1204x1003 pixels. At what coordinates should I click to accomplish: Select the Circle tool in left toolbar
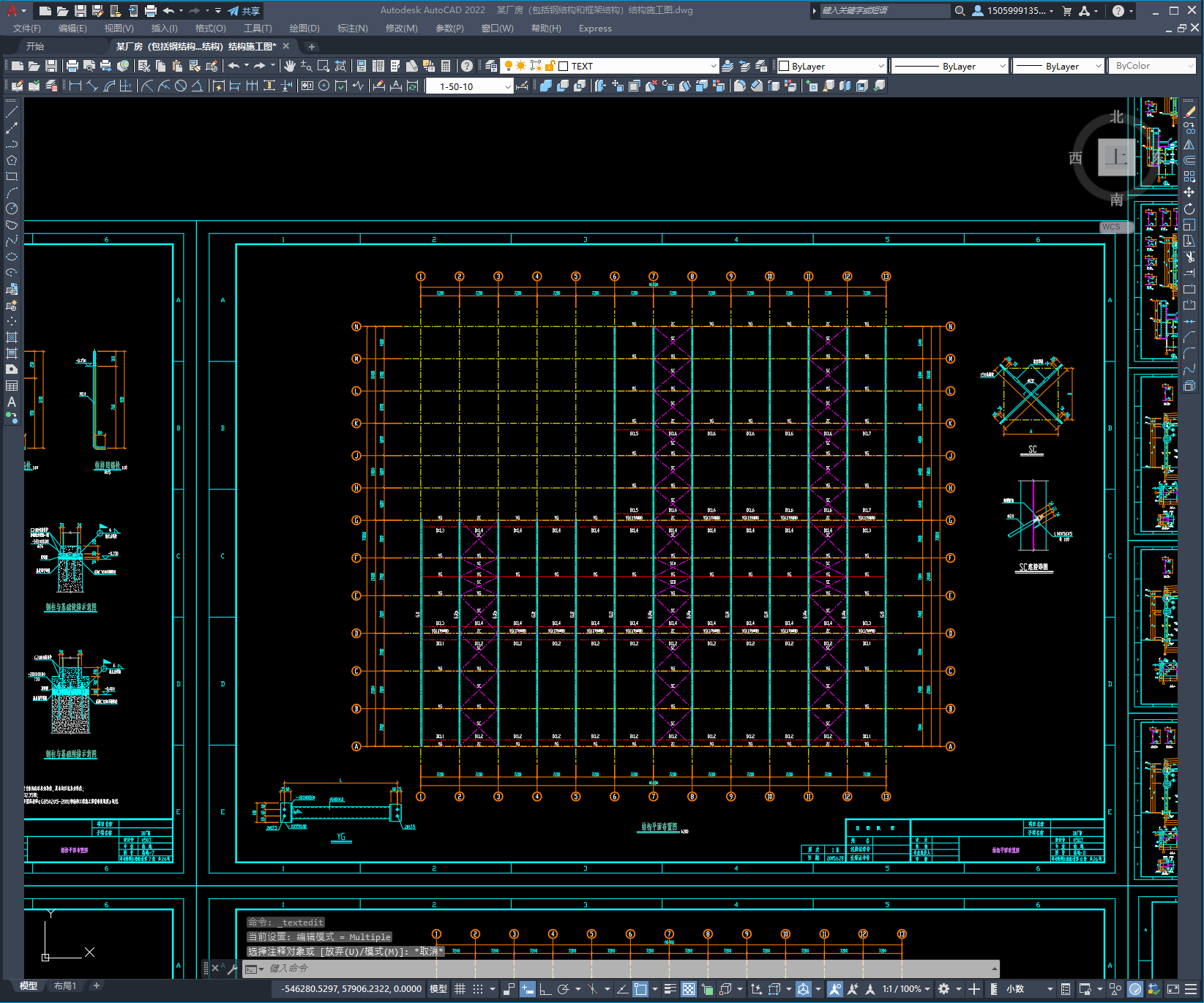click(x=12, y=209)
